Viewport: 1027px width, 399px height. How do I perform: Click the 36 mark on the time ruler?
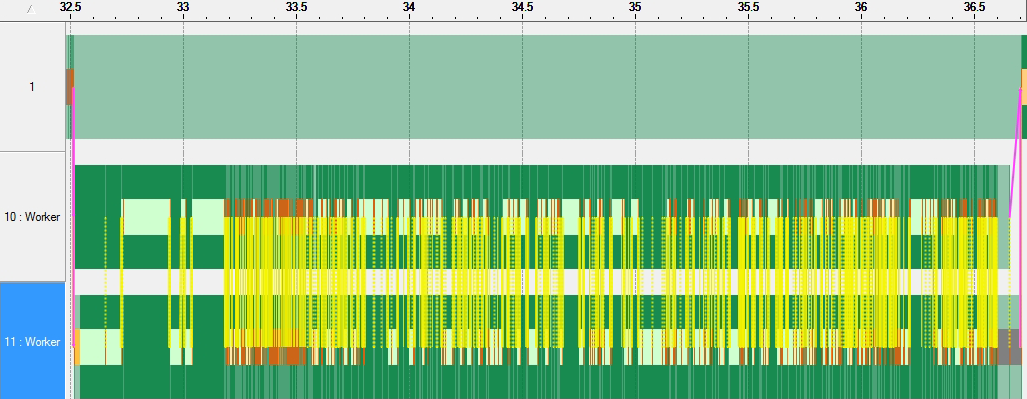tap(861, 7)
